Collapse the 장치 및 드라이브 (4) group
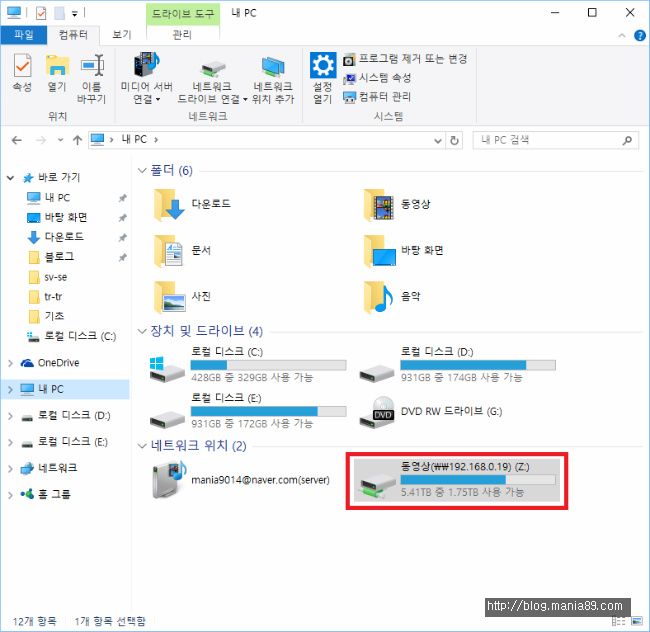 (x=142, y=331)
